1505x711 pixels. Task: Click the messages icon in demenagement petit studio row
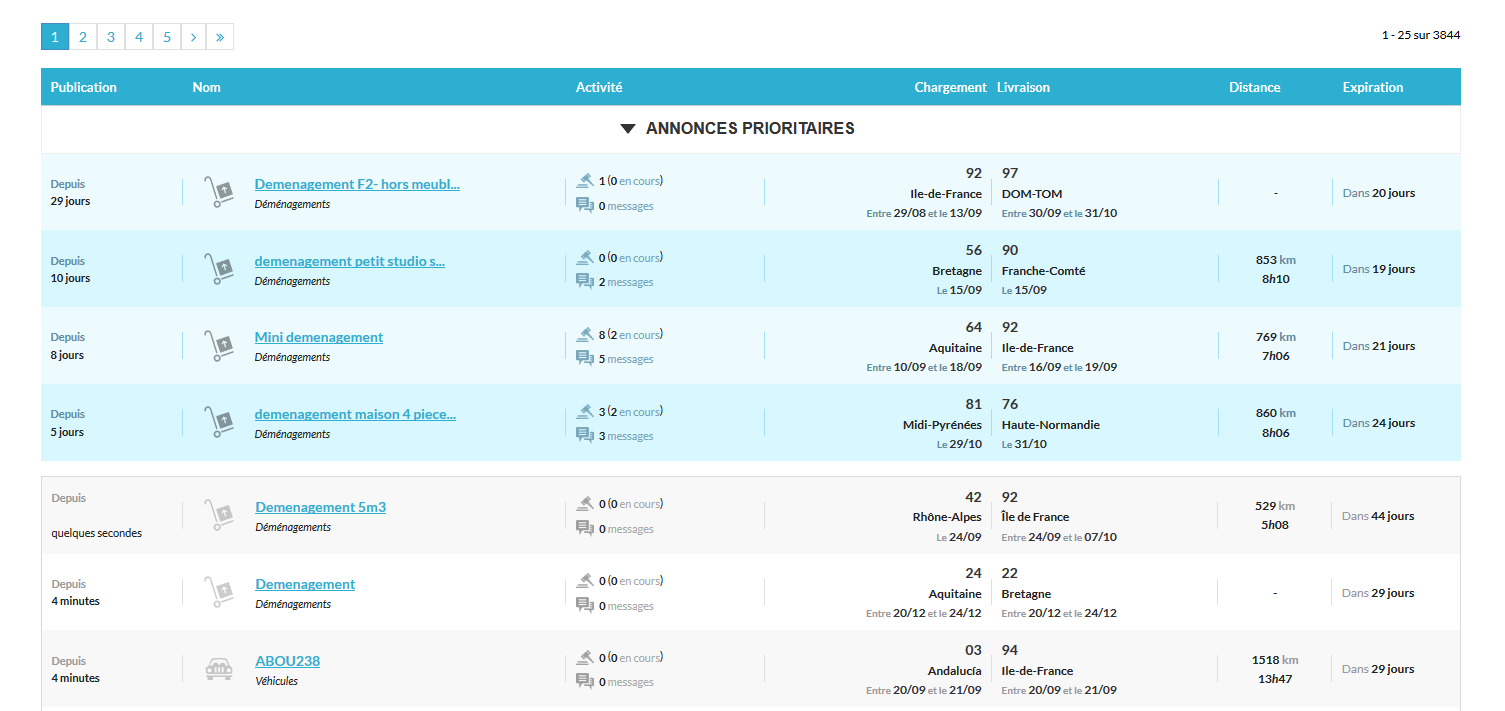pos(585,282)
